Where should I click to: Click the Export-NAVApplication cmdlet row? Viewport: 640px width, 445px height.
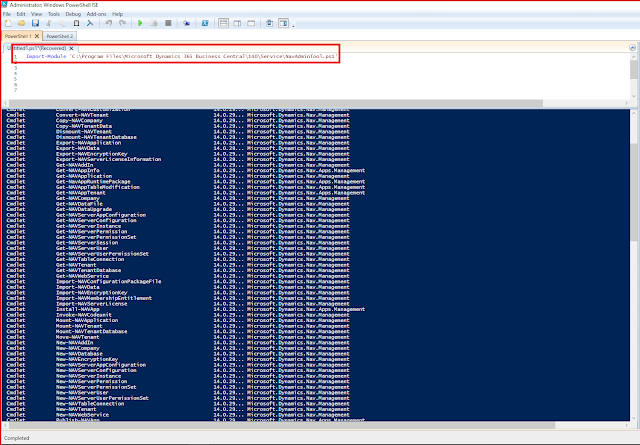178,143
